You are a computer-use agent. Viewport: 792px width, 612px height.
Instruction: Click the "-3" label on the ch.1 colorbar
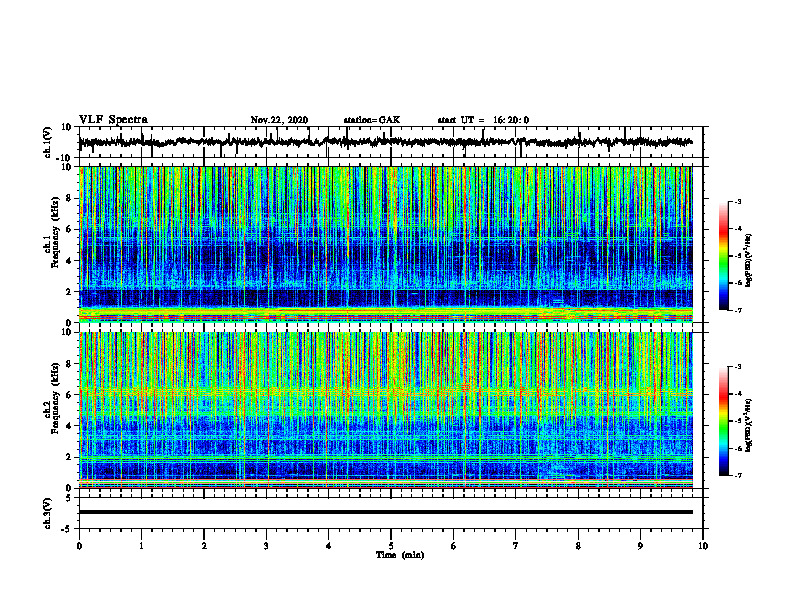pos(737,201)
